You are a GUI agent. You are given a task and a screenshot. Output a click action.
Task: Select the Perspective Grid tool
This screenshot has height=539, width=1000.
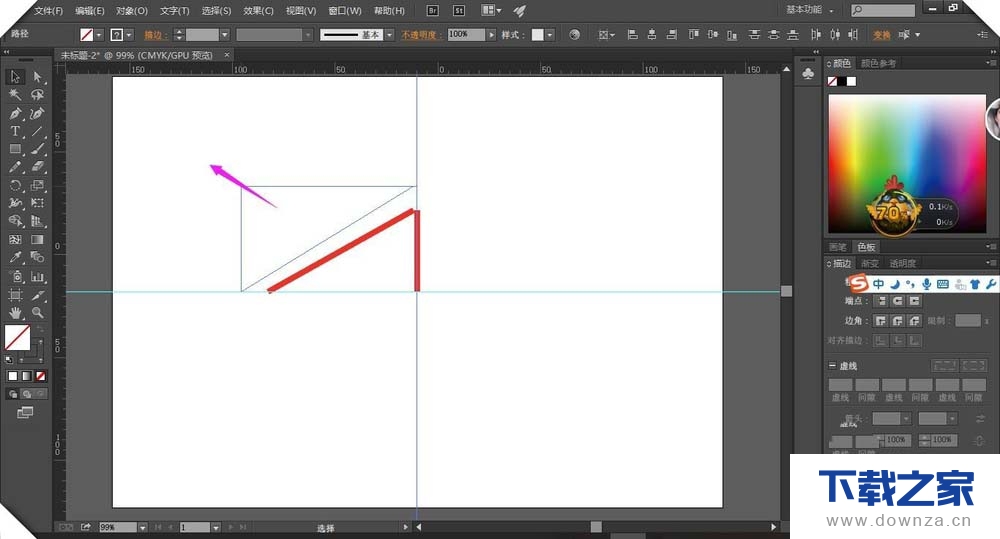(37, 221)
